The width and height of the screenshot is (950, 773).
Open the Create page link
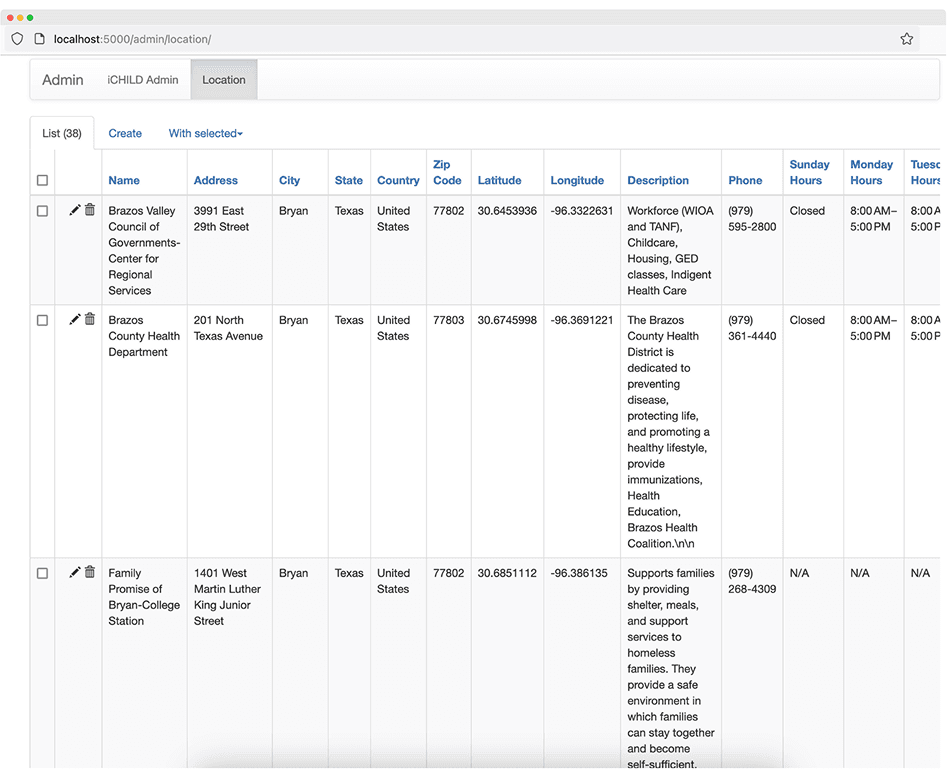point(125,133)
